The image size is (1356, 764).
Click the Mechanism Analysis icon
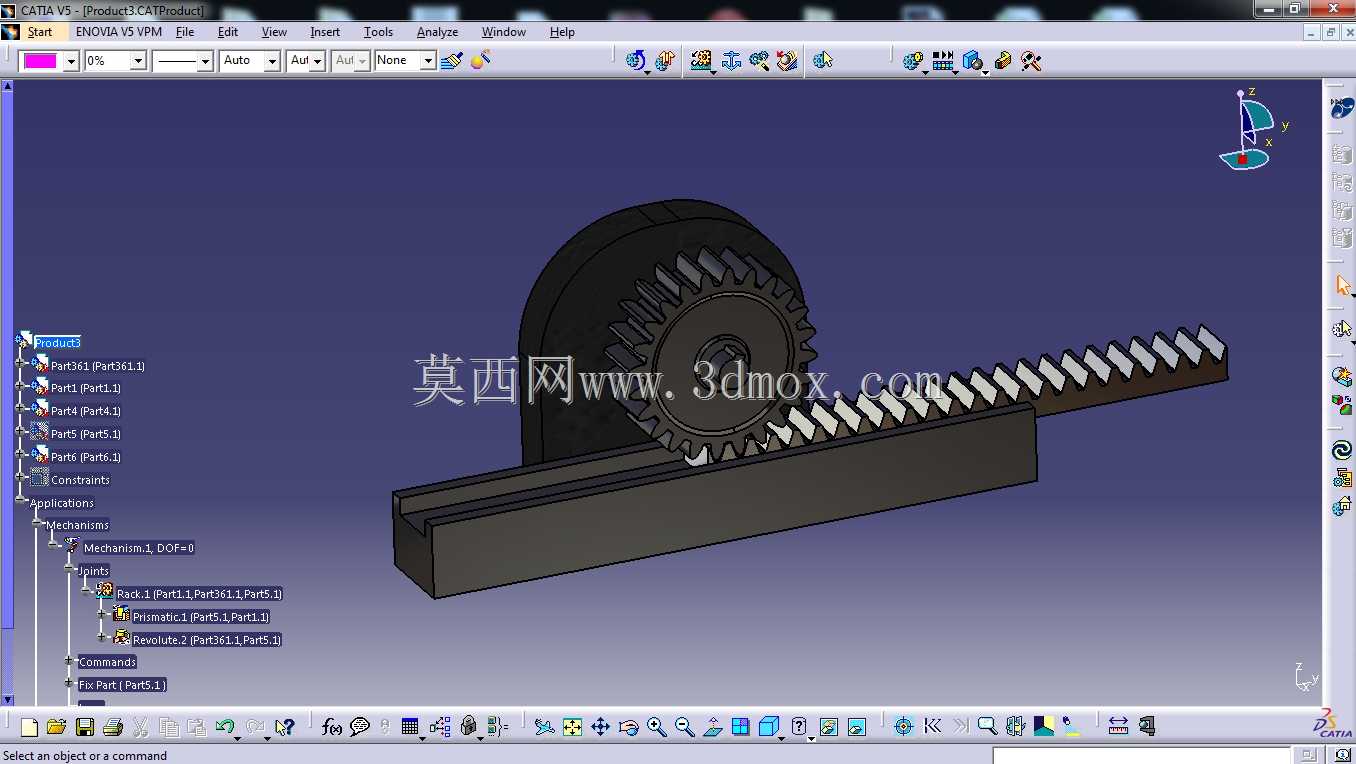click(x=823, y=61)
